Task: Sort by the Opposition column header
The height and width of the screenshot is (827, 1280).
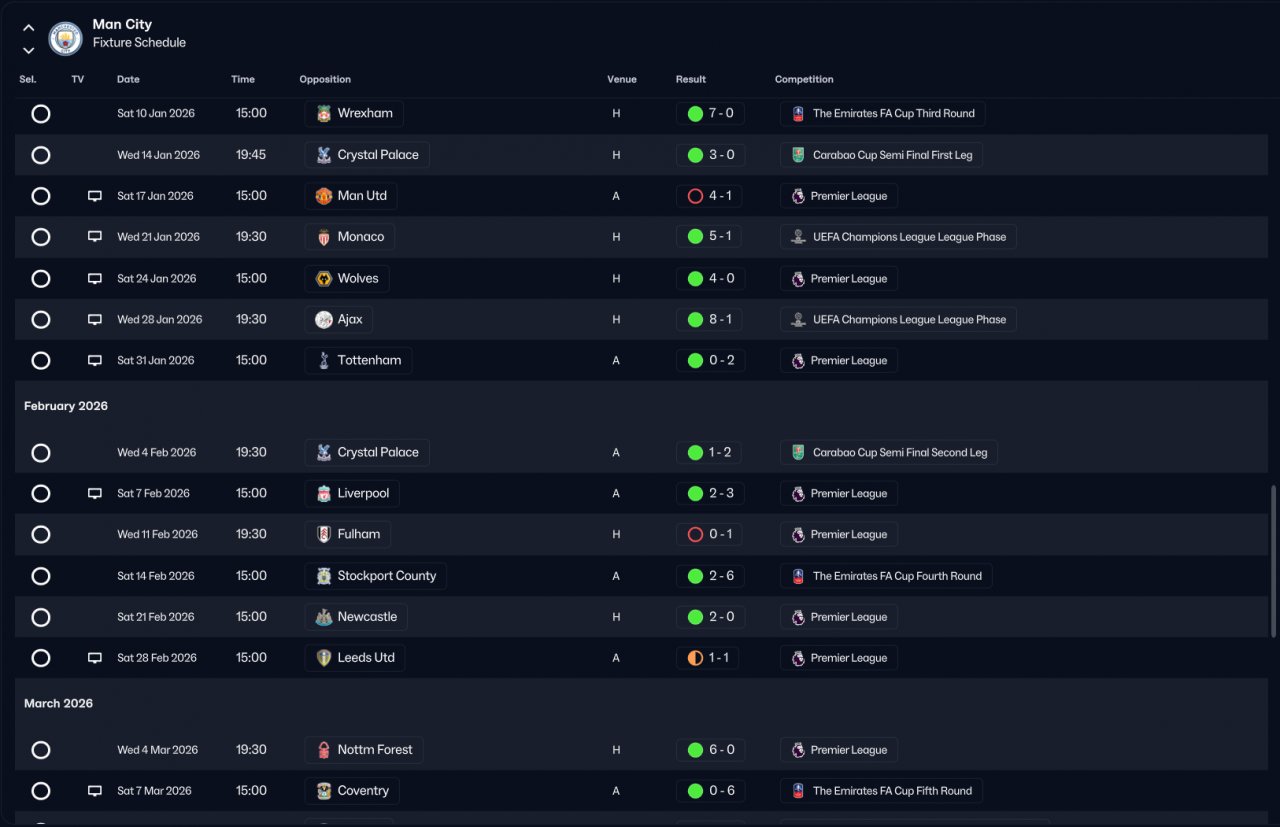Action: point(325,79)
